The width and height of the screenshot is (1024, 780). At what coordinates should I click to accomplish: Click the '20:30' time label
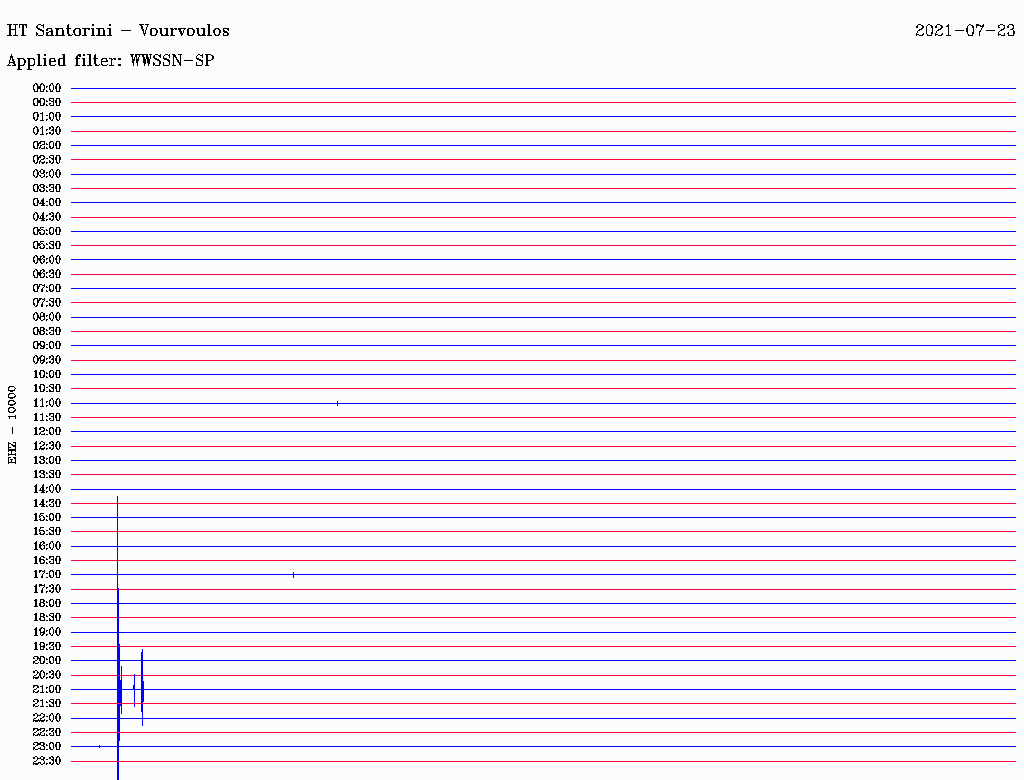click(47, 675)
